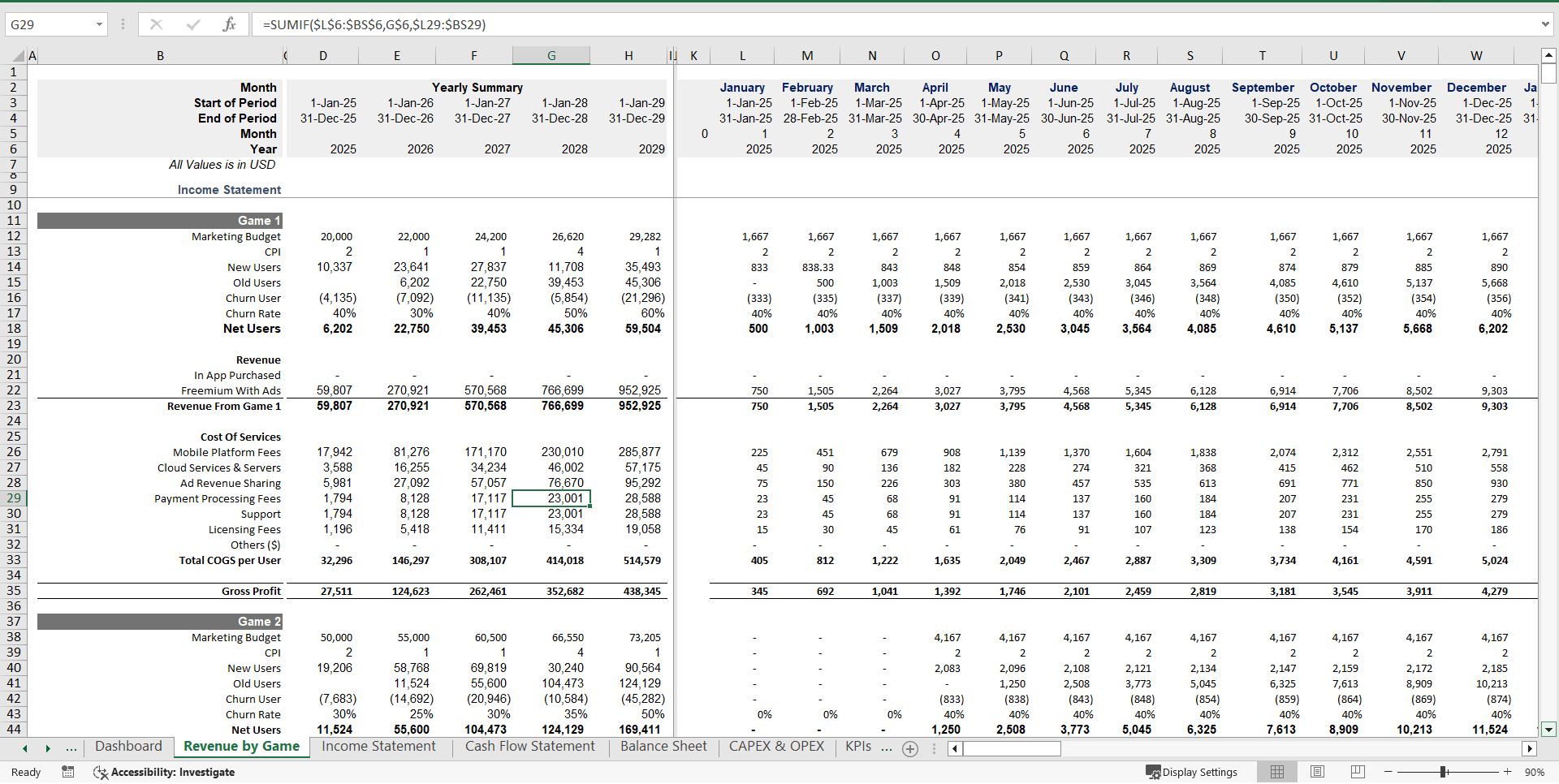Open the CAPEX & OPEX tab
The image size is (1559, 784).
tap(776, 747)
